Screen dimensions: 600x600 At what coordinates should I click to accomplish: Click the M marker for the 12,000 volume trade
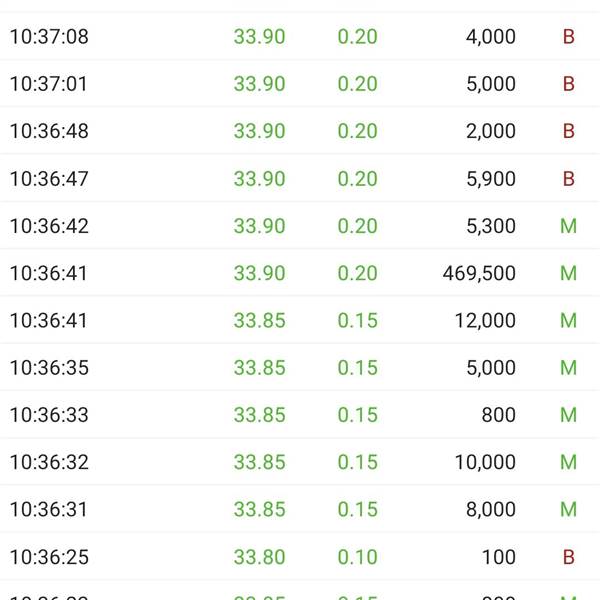click(568, 320)
